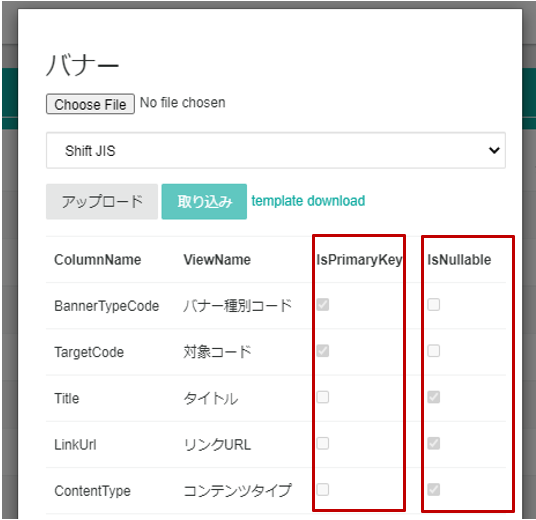Click the IsNullable column header

[x=459, y=260]
